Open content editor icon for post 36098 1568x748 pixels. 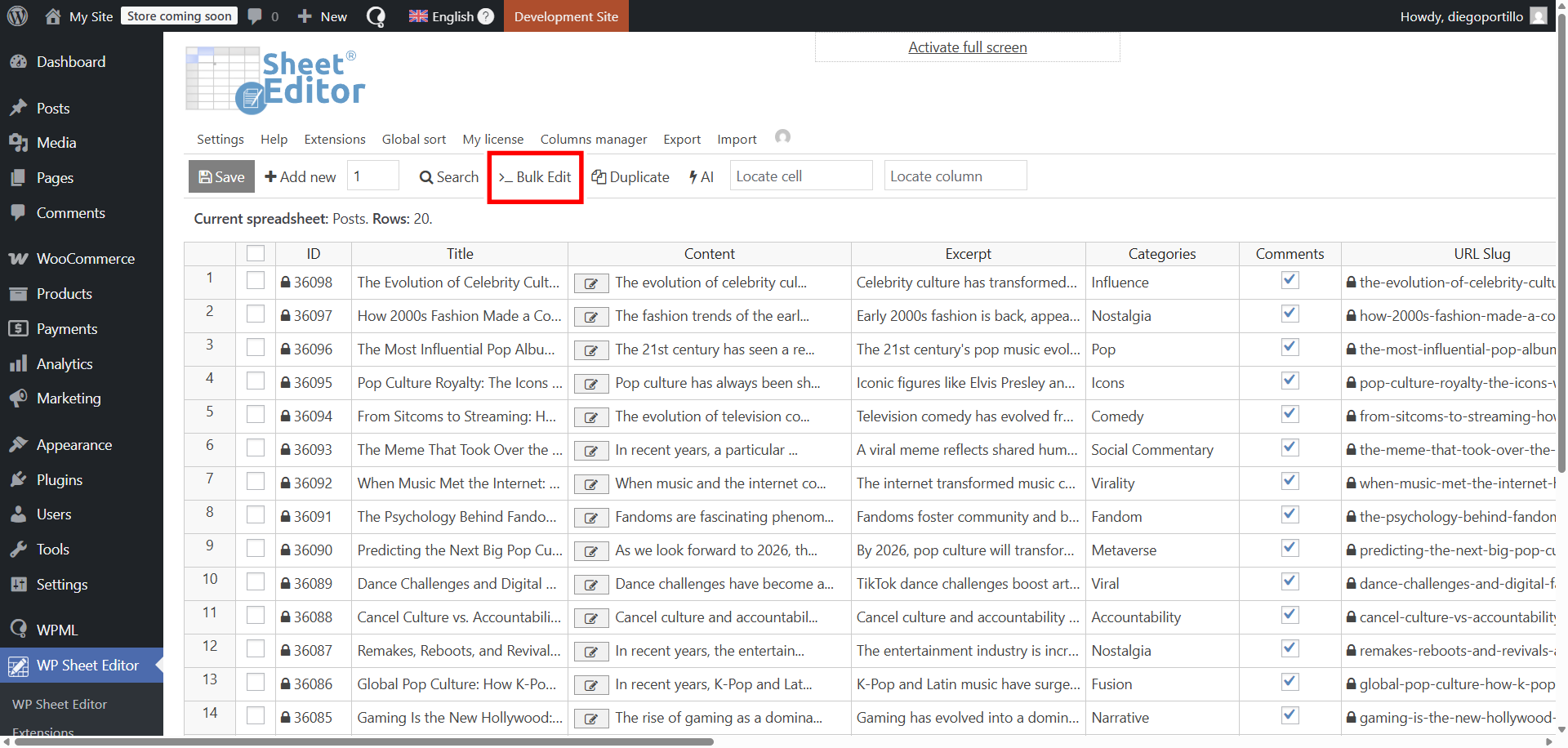(591, 283)
